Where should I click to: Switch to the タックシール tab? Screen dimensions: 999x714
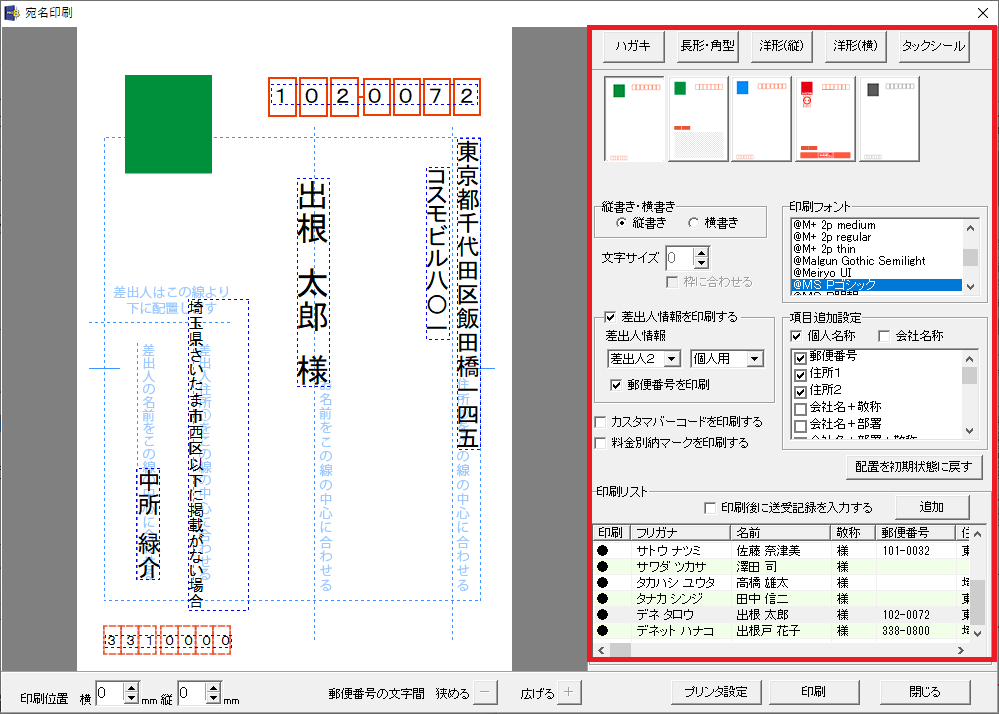point(933,46)
